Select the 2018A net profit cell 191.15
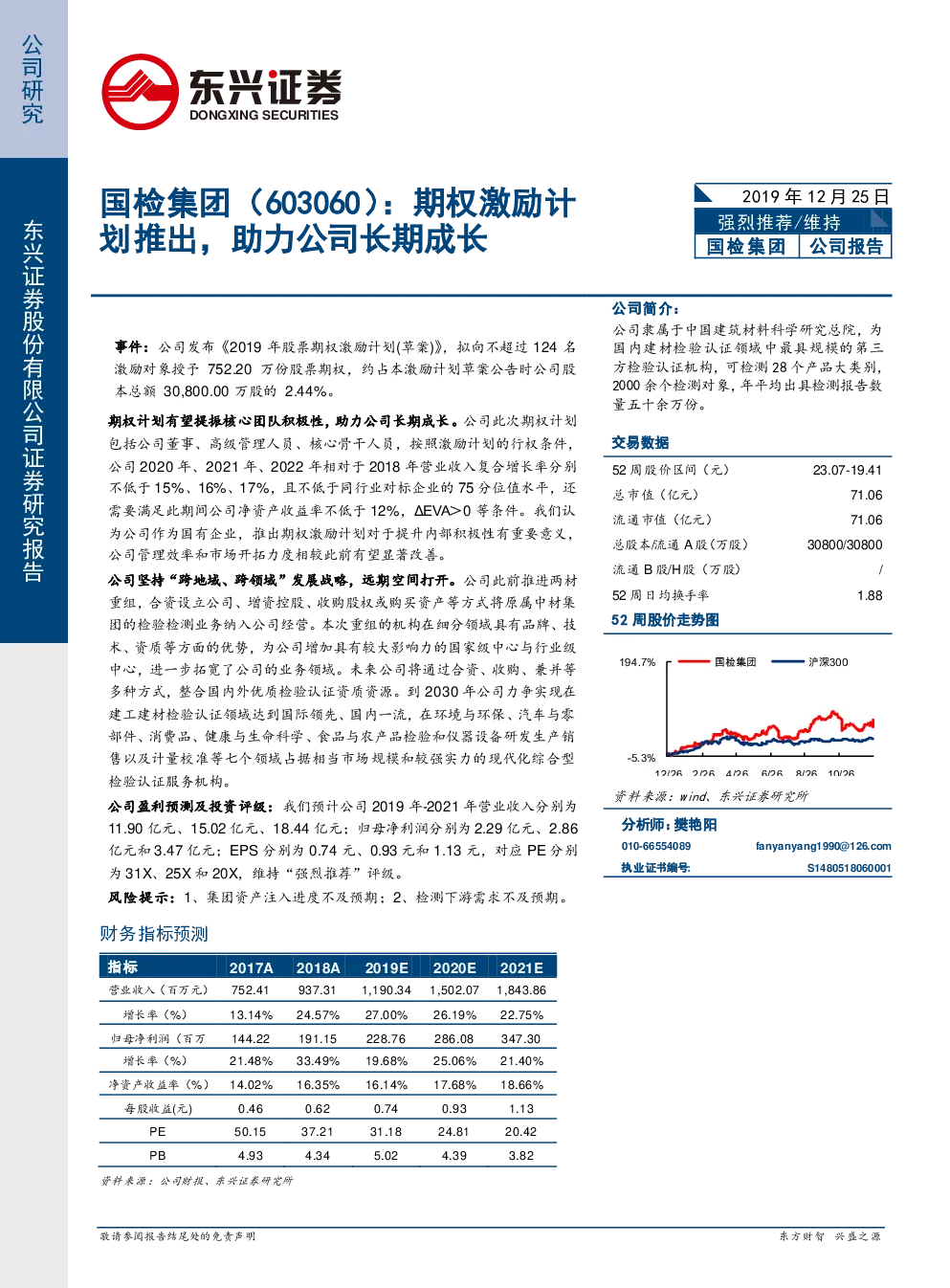This screenshot has height=1288, width=950. (318, 1038)
